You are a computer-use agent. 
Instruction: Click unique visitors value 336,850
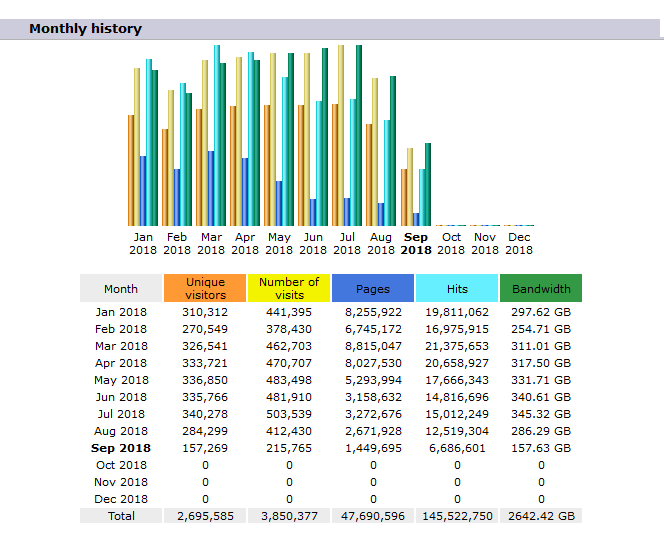pyautogui.click(x=205, y=380)
